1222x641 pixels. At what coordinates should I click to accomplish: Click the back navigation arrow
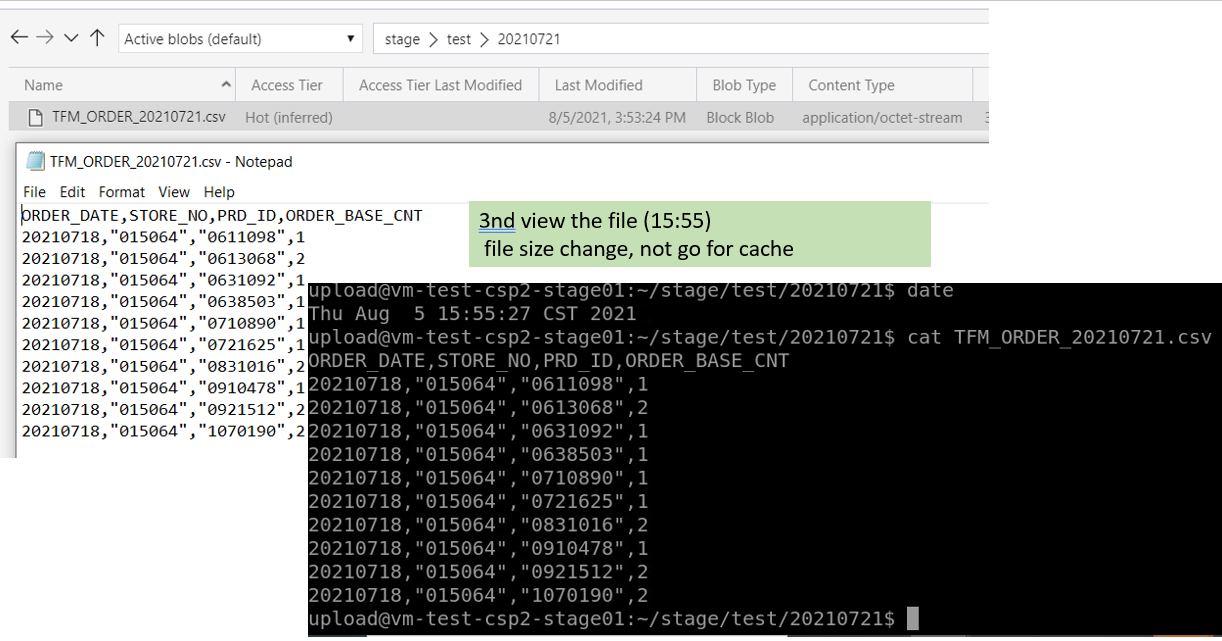coord(18,37)
